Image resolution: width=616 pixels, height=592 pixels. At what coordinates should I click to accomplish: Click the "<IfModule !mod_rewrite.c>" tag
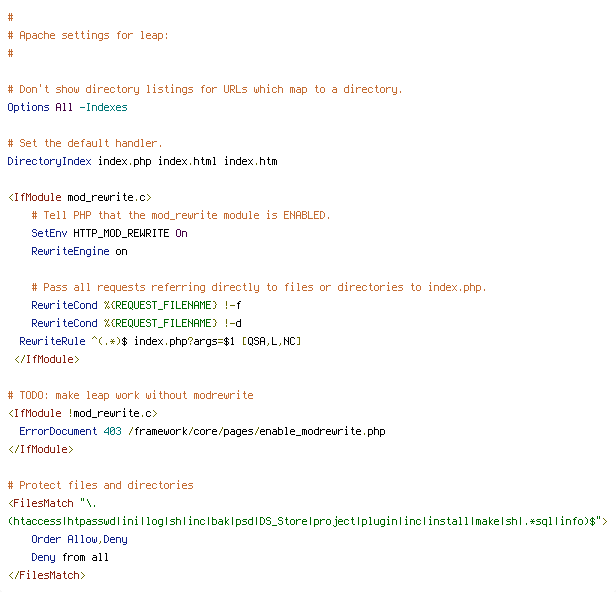[x=83, y=413]
